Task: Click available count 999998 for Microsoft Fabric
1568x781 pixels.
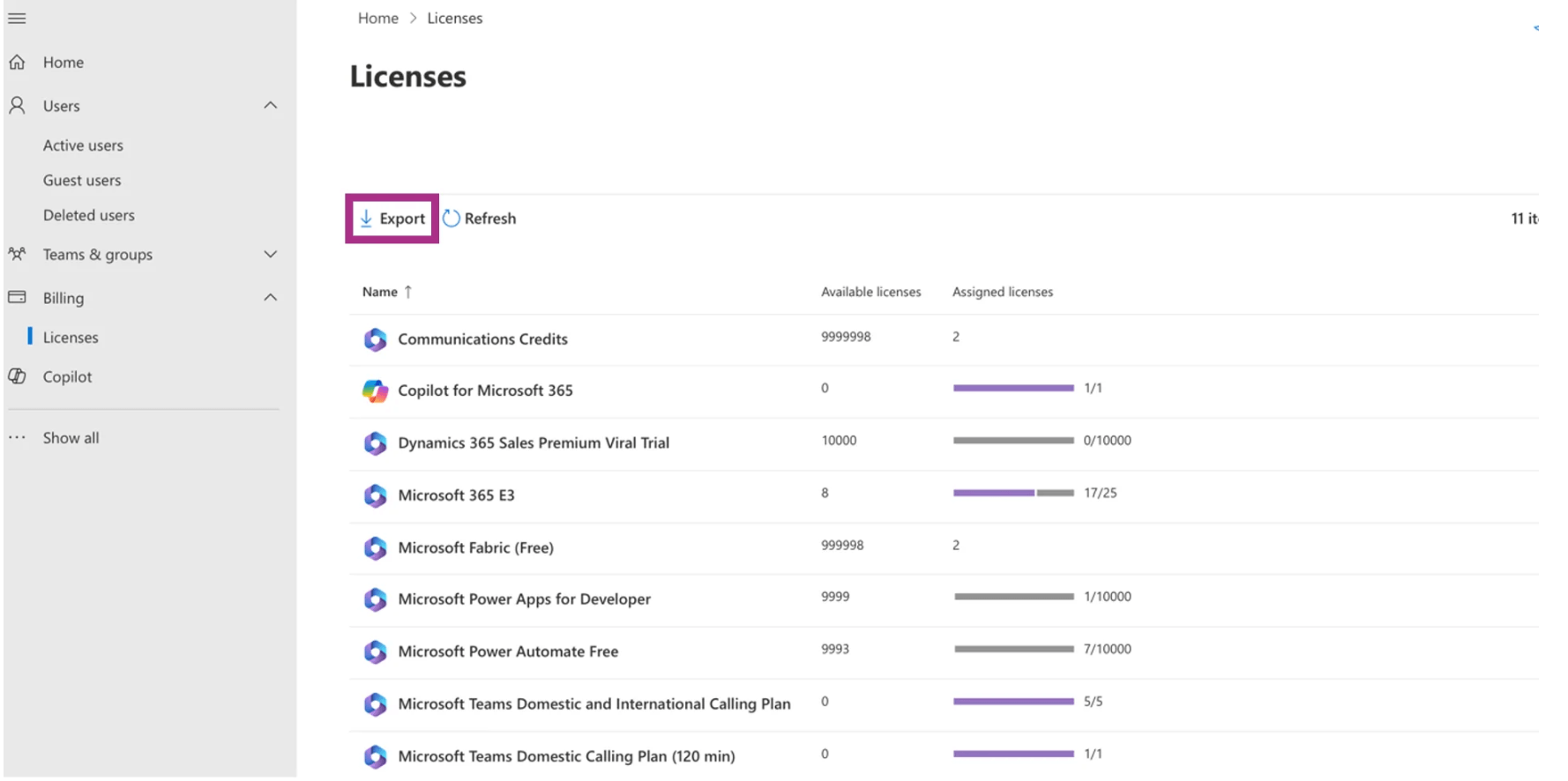Action: (x=842, y=545)
